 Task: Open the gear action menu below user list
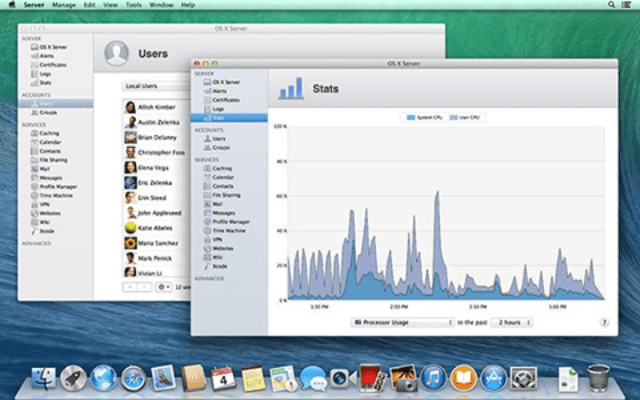click(165, 287)
